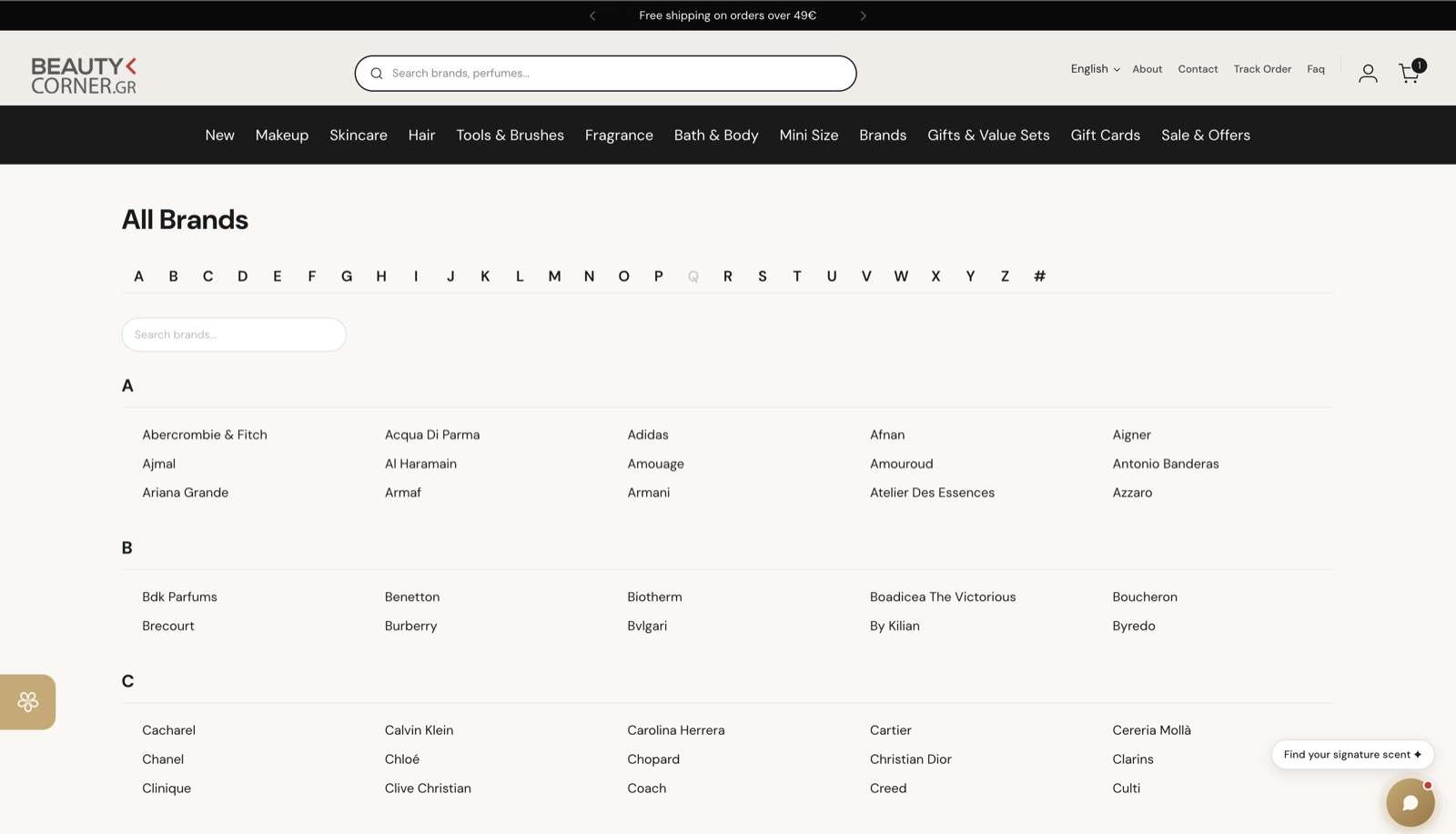Select Antonio Banderas brand
The image size is (1456, 834).
[x=1166, y=464]
